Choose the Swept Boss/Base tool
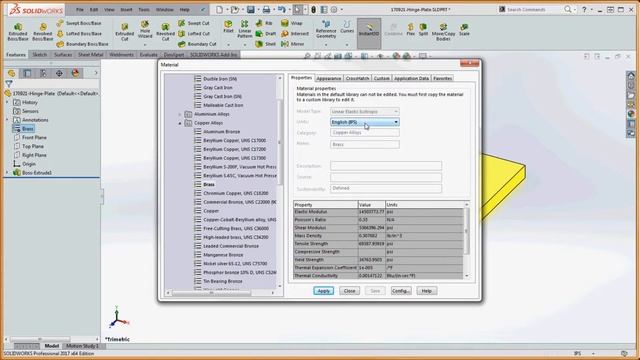Image resolution: width=640 pixels, height=360 pixels. [79, 23]
